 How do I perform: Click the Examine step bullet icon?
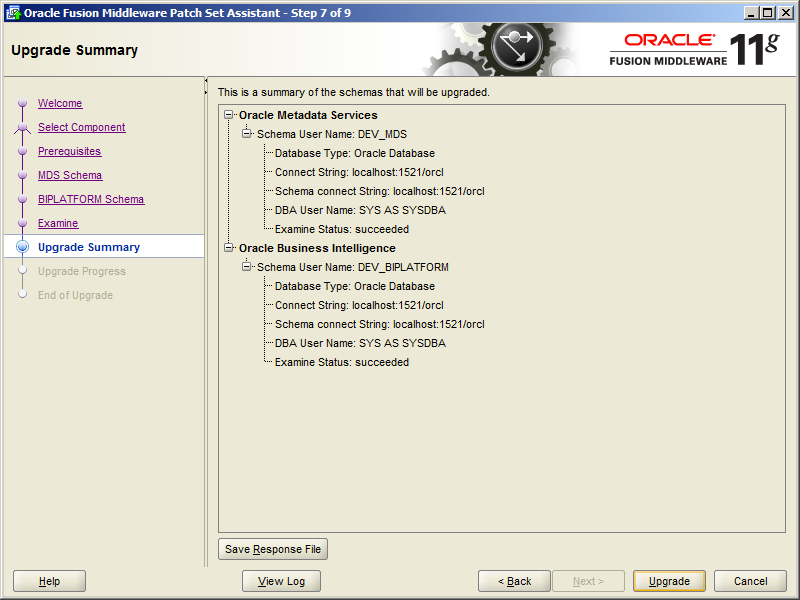tap(22, 223)
